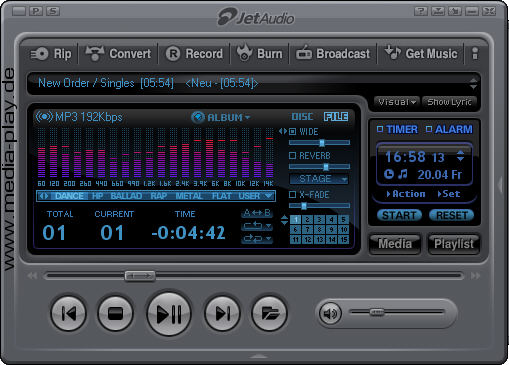Select the RAP equalizer preset
The width and height of the screenshot is (509, 365).
pos(159,196)
